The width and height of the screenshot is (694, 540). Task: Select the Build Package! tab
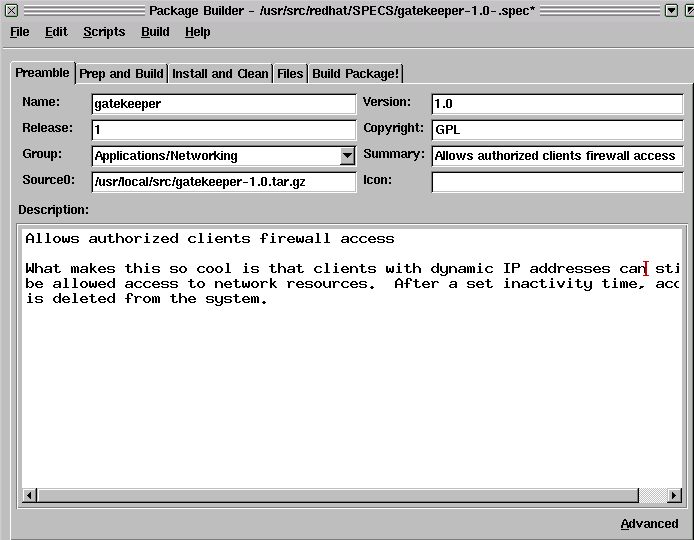(355, 74)
